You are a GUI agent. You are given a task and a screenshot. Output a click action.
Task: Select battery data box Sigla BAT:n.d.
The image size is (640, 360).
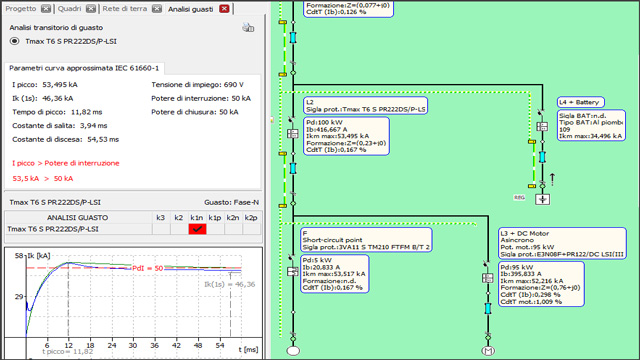click(x=591, y=125)
